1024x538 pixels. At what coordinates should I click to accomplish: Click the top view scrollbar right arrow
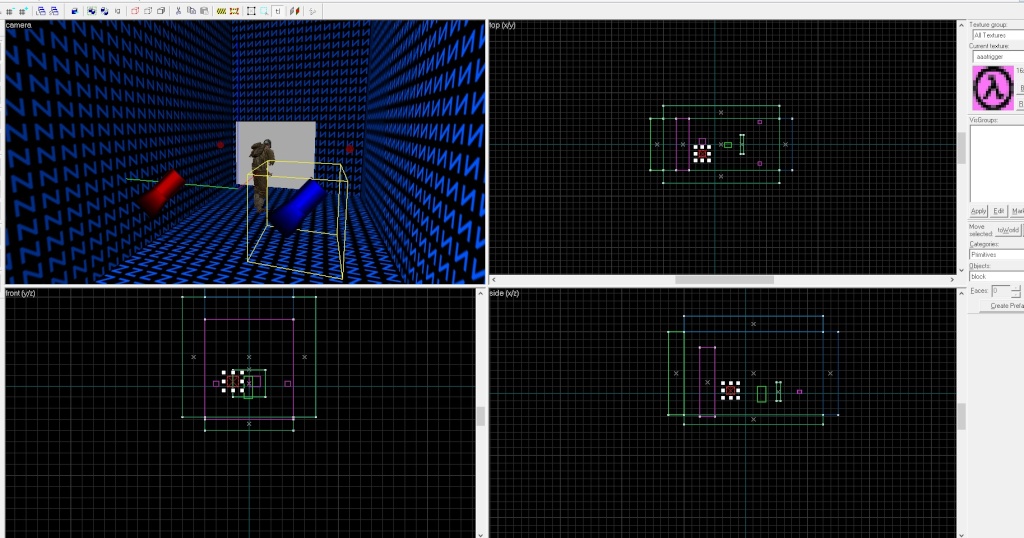[952, 279]
